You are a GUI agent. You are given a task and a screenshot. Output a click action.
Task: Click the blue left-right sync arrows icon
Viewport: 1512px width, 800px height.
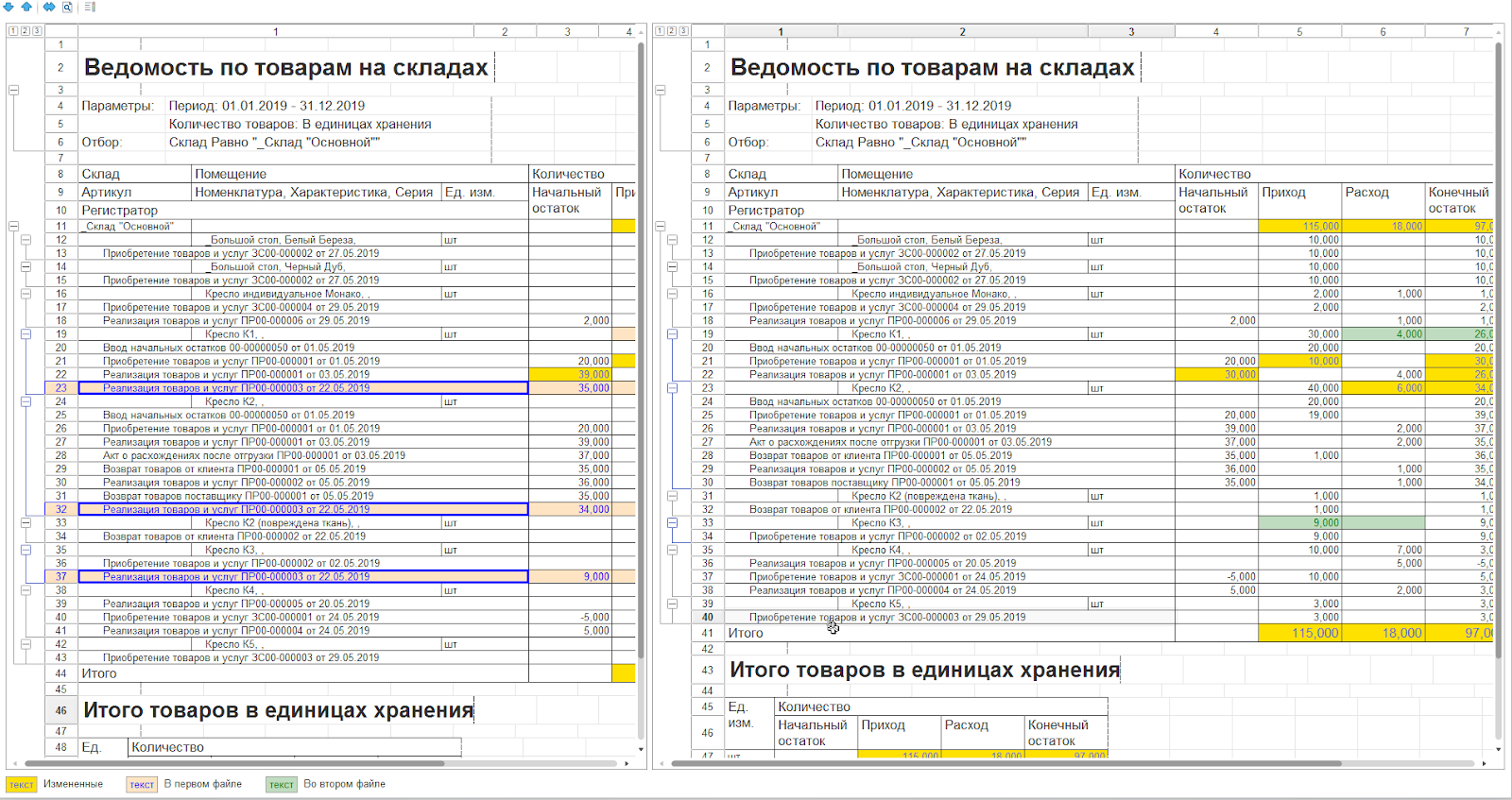pos(48,7)
